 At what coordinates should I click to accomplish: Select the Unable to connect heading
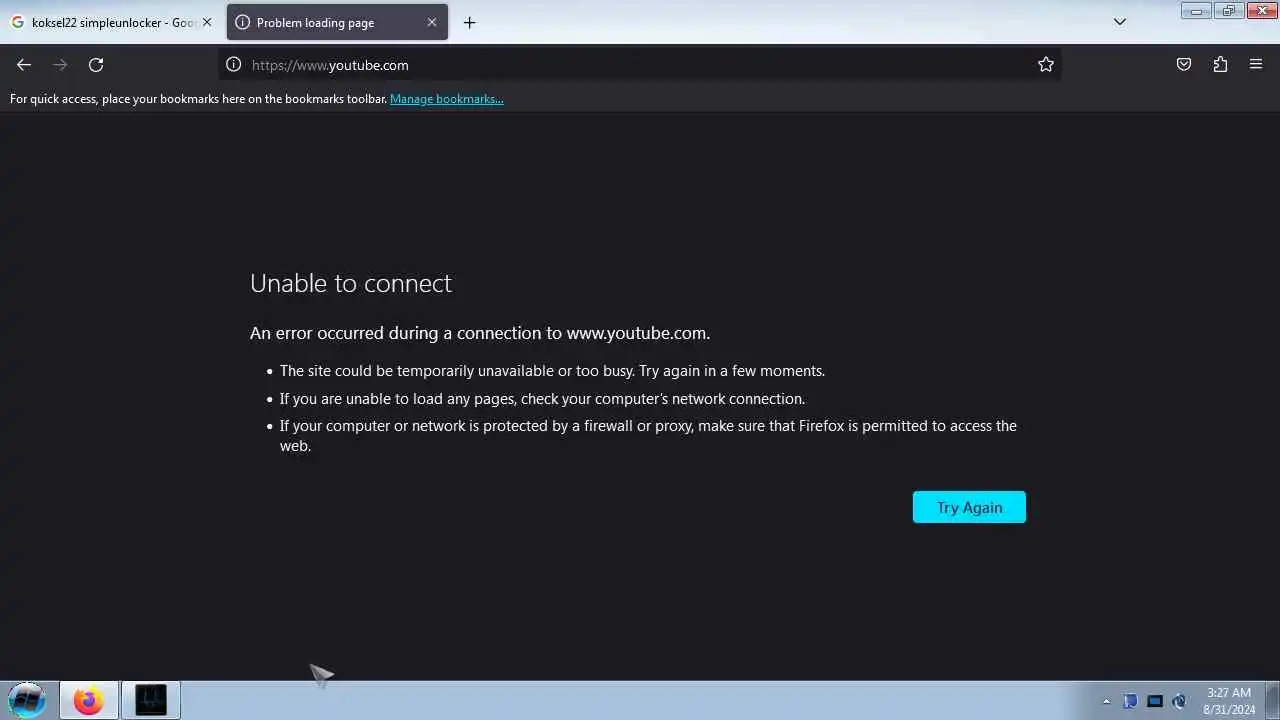[351, 283]
